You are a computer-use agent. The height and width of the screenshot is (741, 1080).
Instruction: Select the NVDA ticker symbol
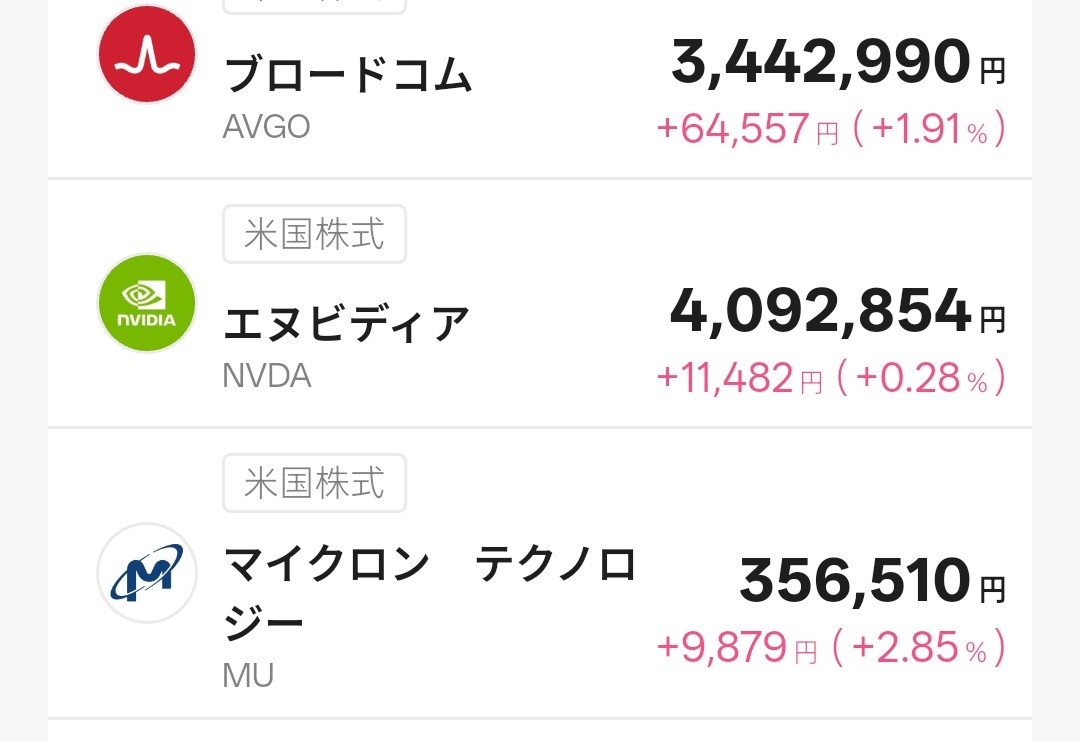pyautogui.click(x=267, y=376)
